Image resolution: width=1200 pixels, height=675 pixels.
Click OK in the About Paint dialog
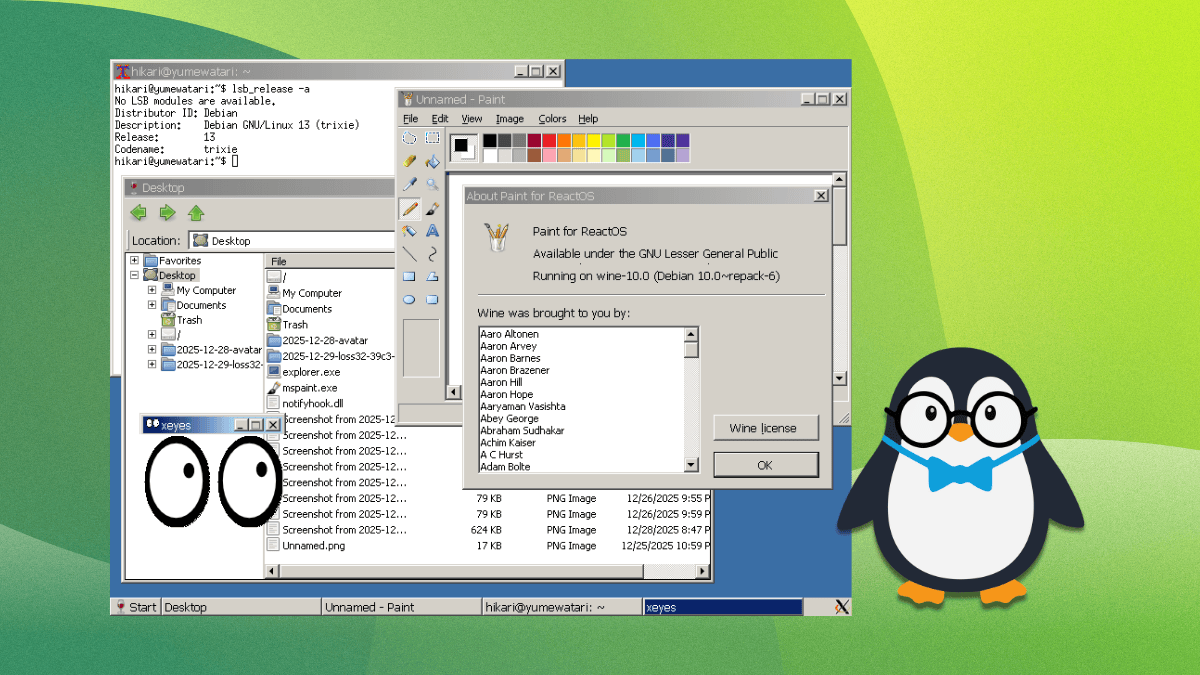coord(766,464)
